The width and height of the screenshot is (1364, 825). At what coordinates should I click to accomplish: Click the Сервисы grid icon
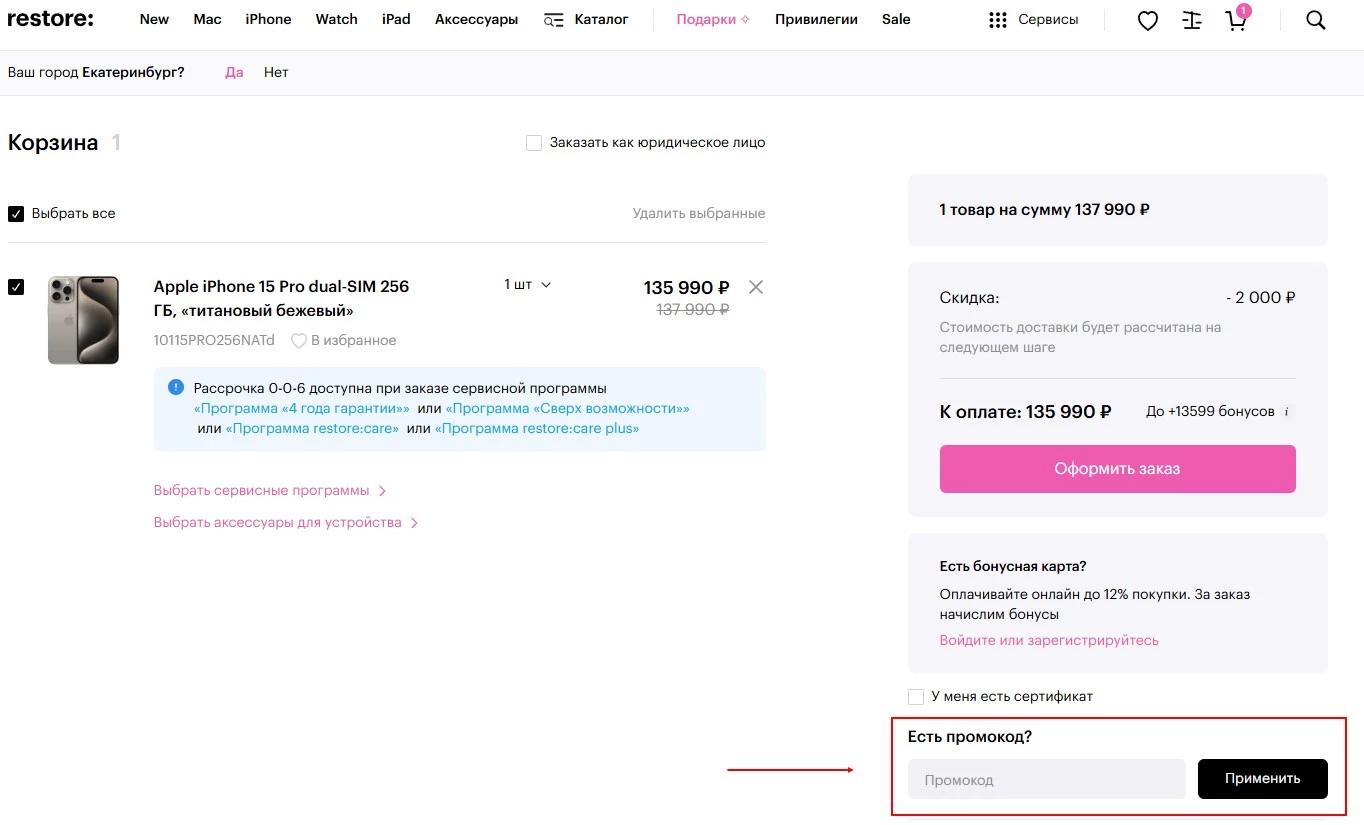997,19
